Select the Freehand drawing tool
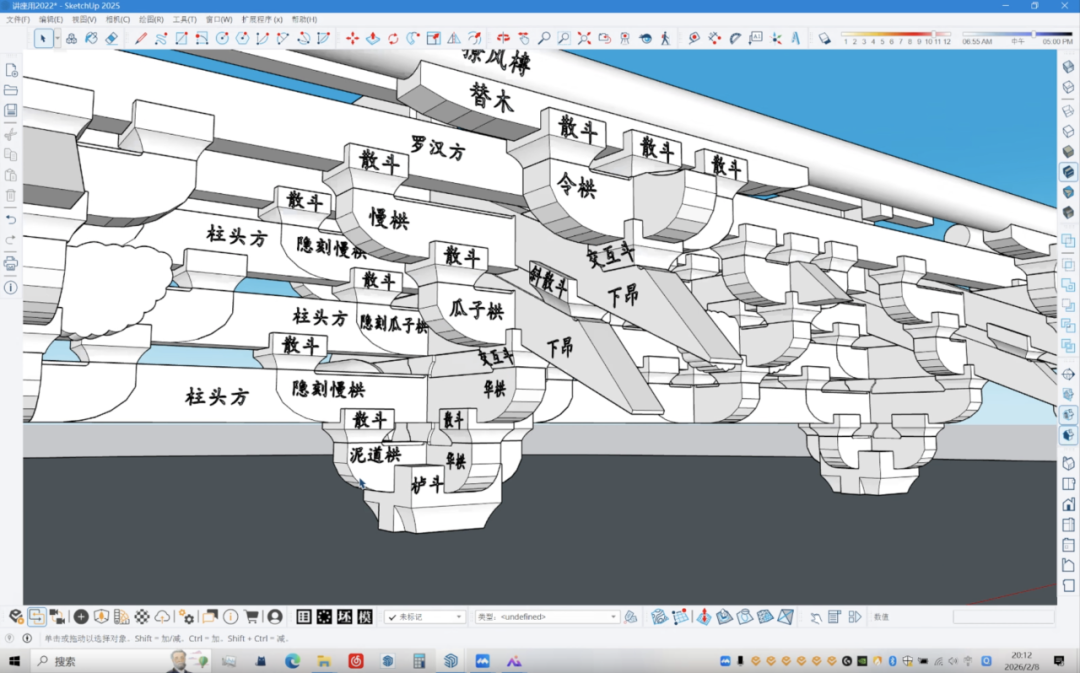Viewport: 1080px width, 673px height. [161, 39]
